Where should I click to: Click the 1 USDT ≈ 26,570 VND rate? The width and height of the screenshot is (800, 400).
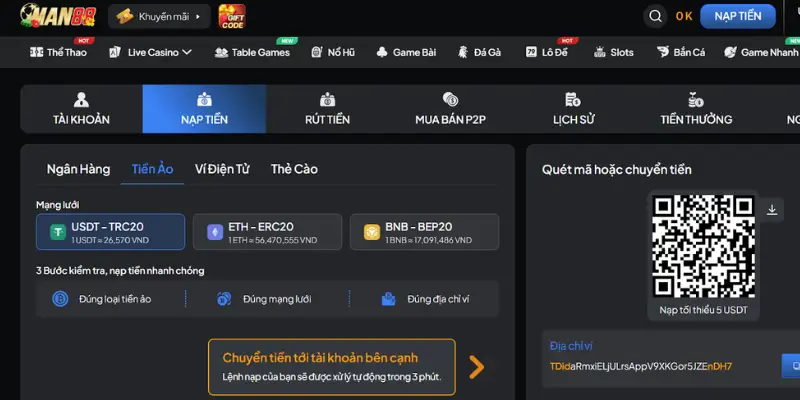(110, 240)
